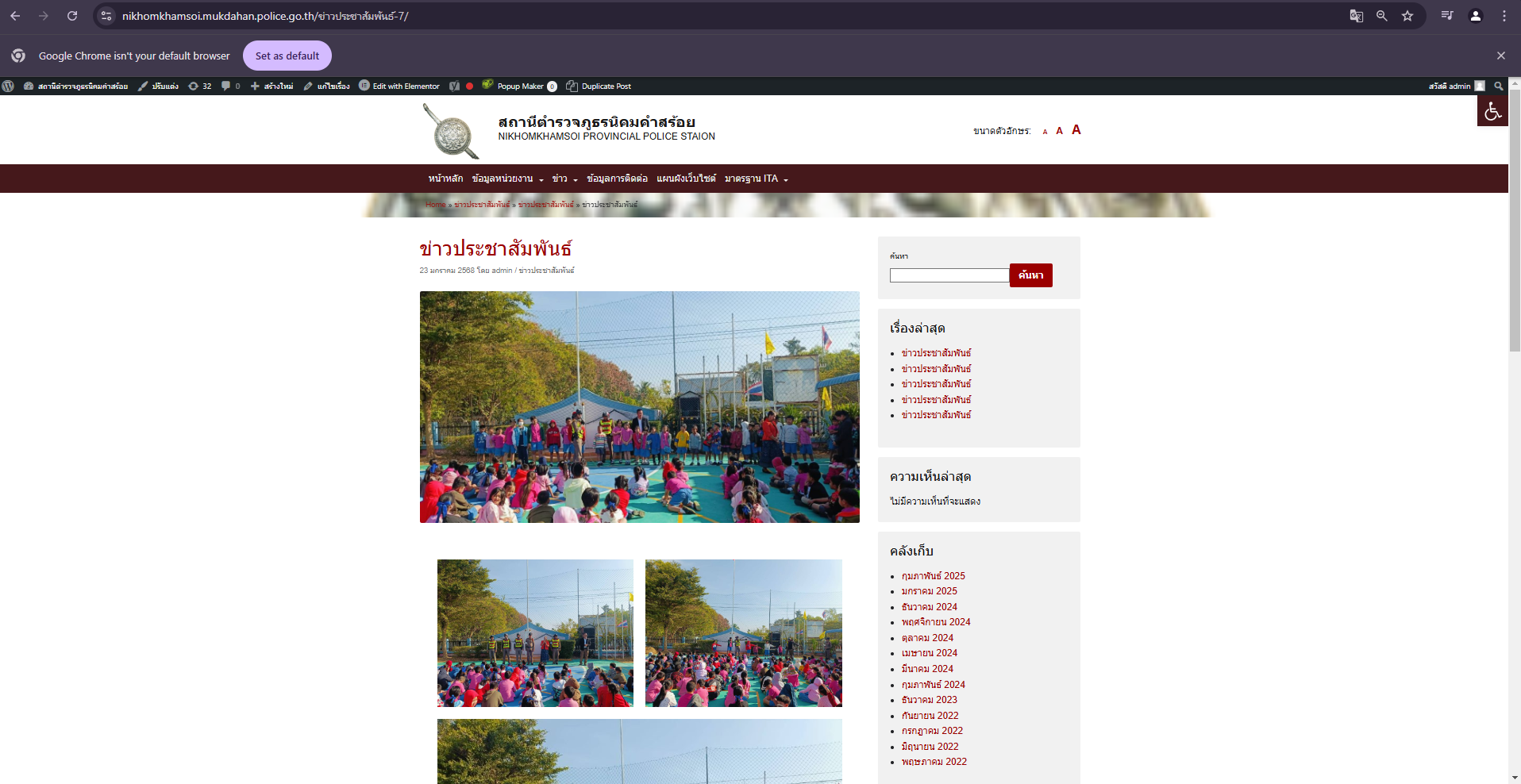1521x784 pixels.
Task: Click the red ค้นหา search button
Action: pos(1030,275)
